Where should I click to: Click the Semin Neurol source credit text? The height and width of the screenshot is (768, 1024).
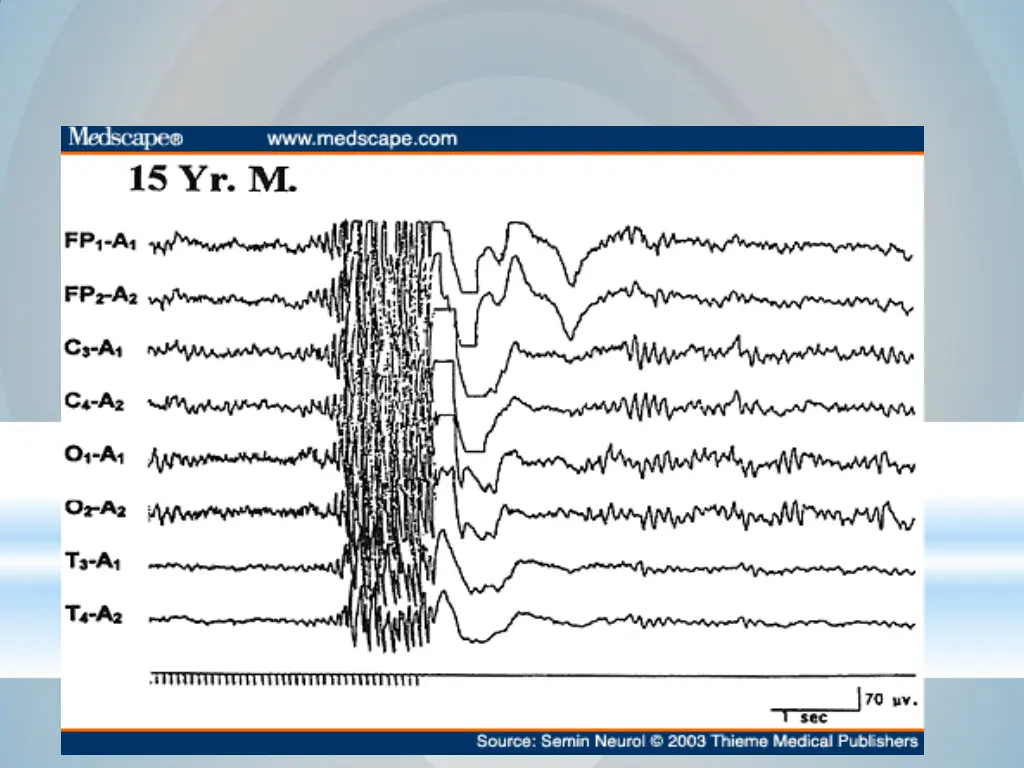click(697, 741)
